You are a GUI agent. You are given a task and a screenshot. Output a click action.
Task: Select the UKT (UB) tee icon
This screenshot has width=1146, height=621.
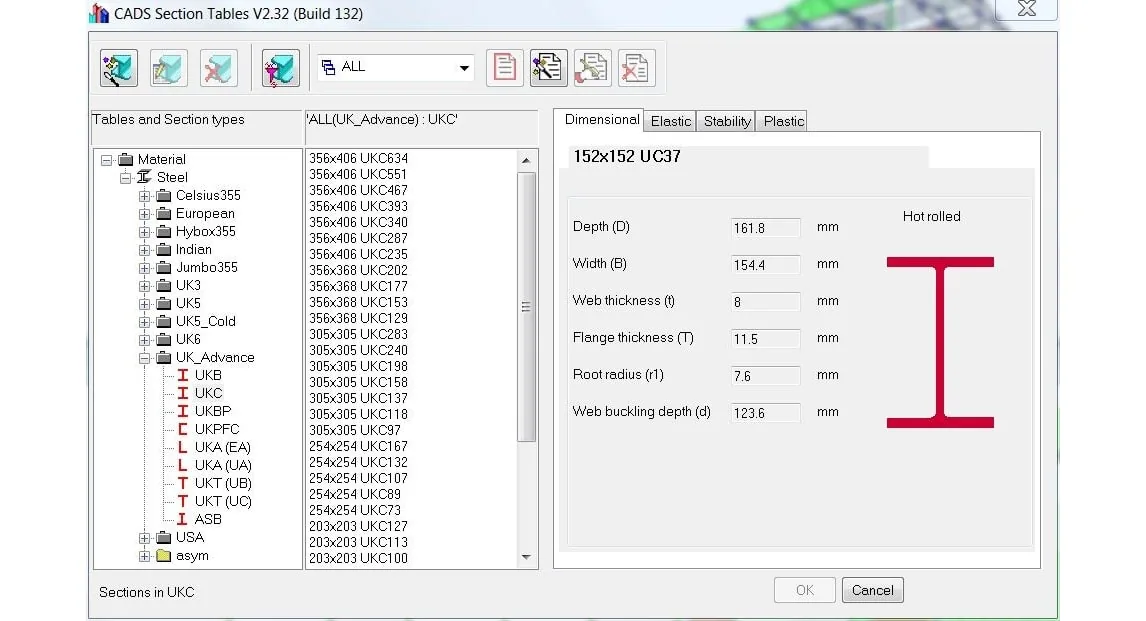pyautogui.click(x=183, y=483)
